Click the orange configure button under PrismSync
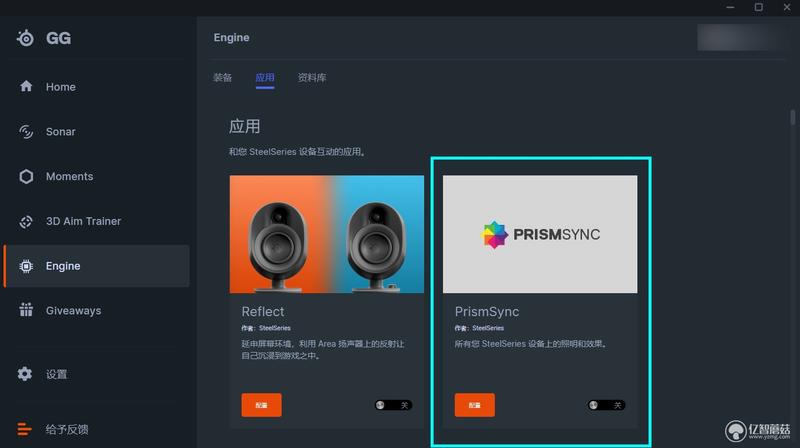800x448 pixels. tap(474, 405)
